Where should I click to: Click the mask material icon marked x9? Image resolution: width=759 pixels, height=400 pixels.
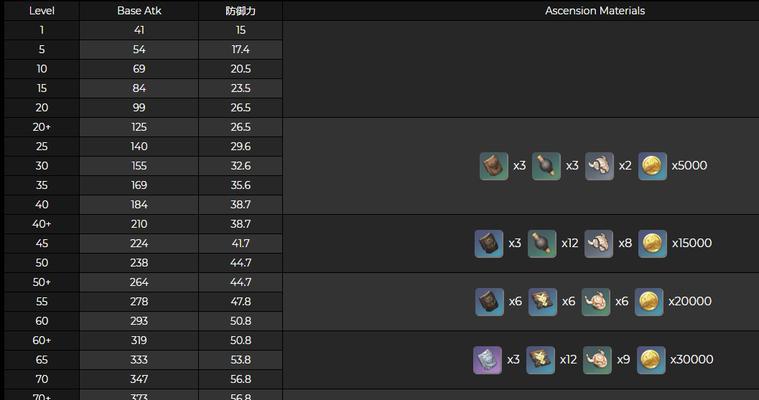pyautogui.click(x=597, y=359)
